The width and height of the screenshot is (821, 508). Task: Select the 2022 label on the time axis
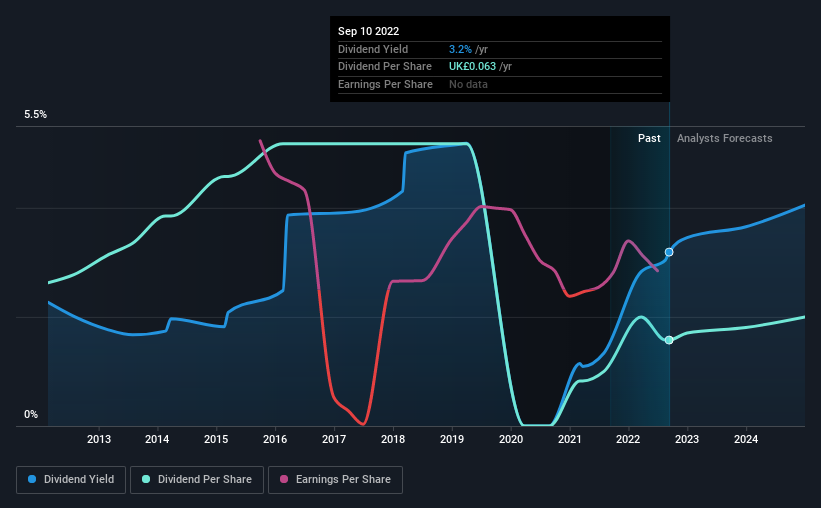coord(628,439)
